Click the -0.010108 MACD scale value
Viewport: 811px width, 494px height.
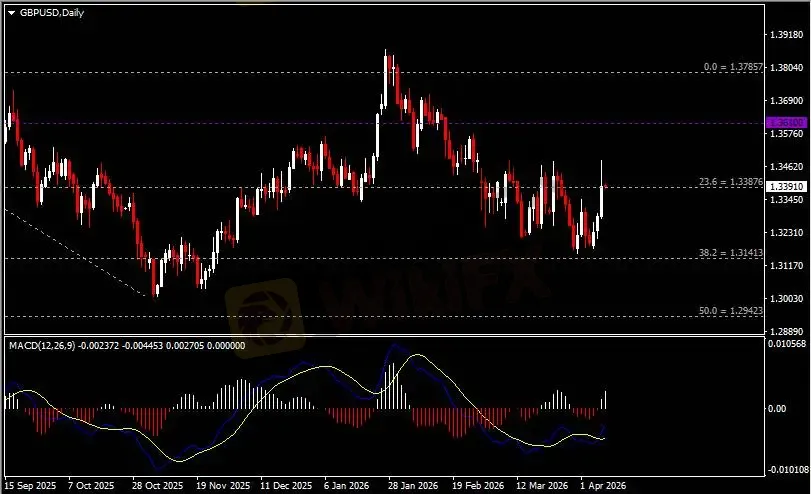[x=788, y=470]
